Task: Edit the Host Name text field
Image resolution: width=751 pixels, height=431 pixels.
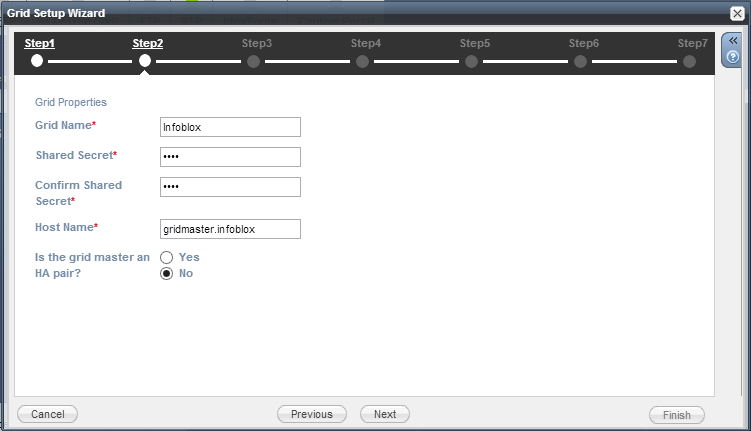Action: (x=230, y=229)
